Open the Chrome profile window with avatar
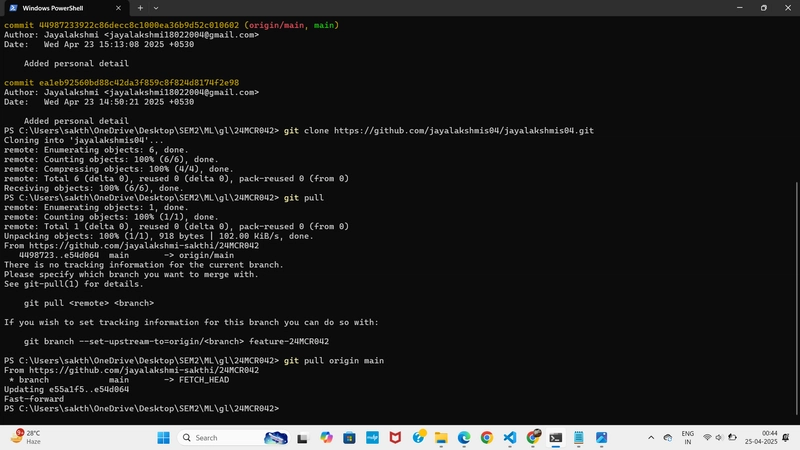The width and height of the screenshot is (800, 450). pos(533,437)
